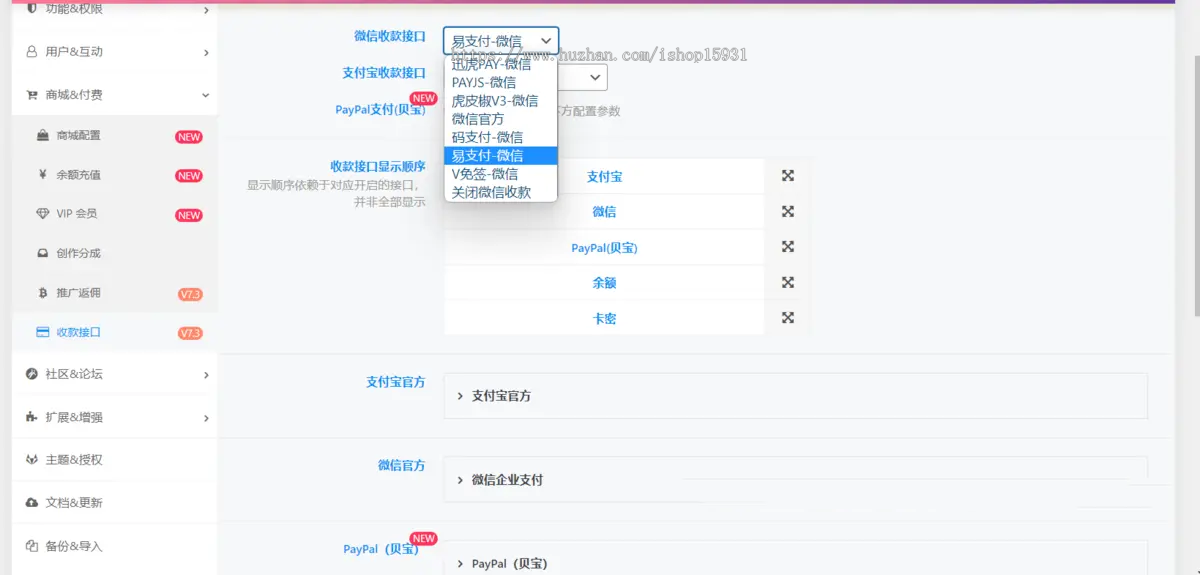Click the 收款接口显示顺序 label
The image size is (1200, 575).
tap(378, 166)
